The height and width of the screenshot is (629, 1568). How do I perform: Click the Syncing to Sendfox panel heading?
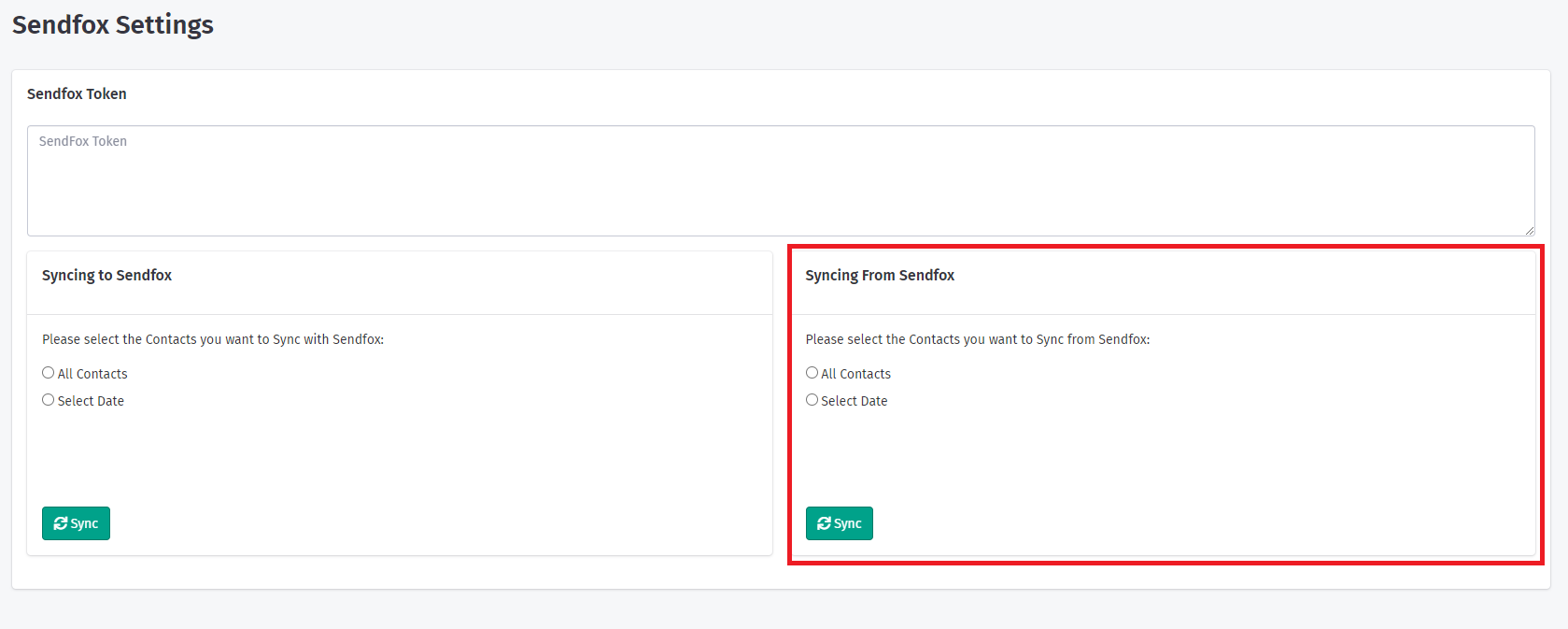click(106, 275)
